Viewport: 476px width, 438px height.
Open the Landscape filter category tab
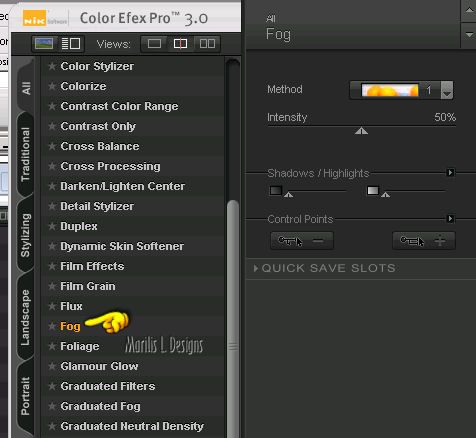25,317
